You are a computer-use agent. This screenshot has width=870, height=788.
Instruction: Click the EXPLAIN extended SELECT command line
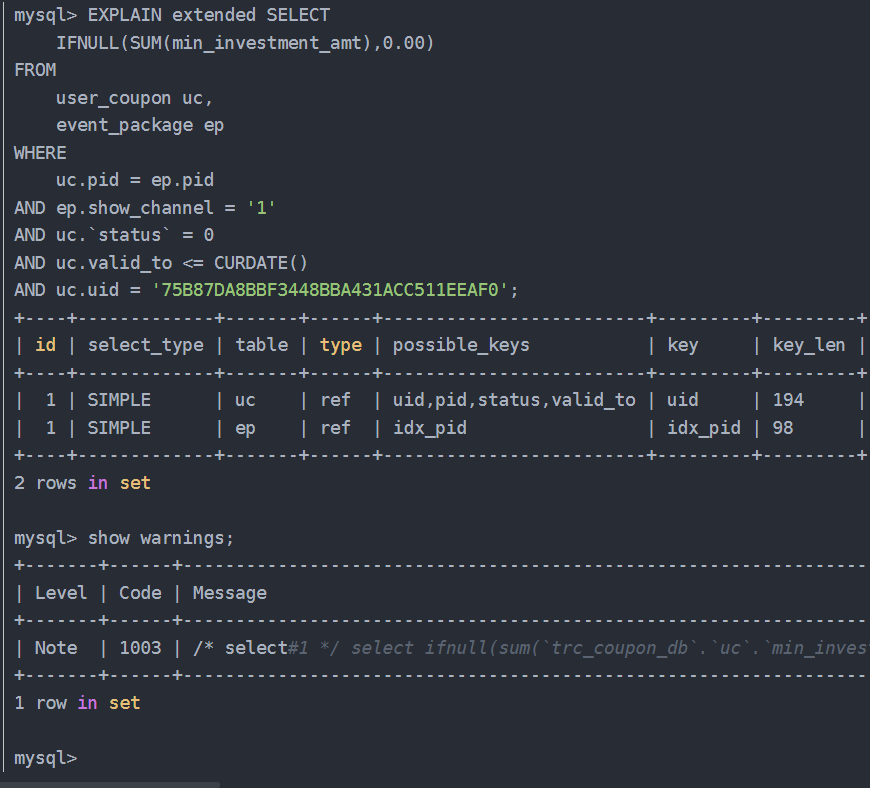click(172, 16)
